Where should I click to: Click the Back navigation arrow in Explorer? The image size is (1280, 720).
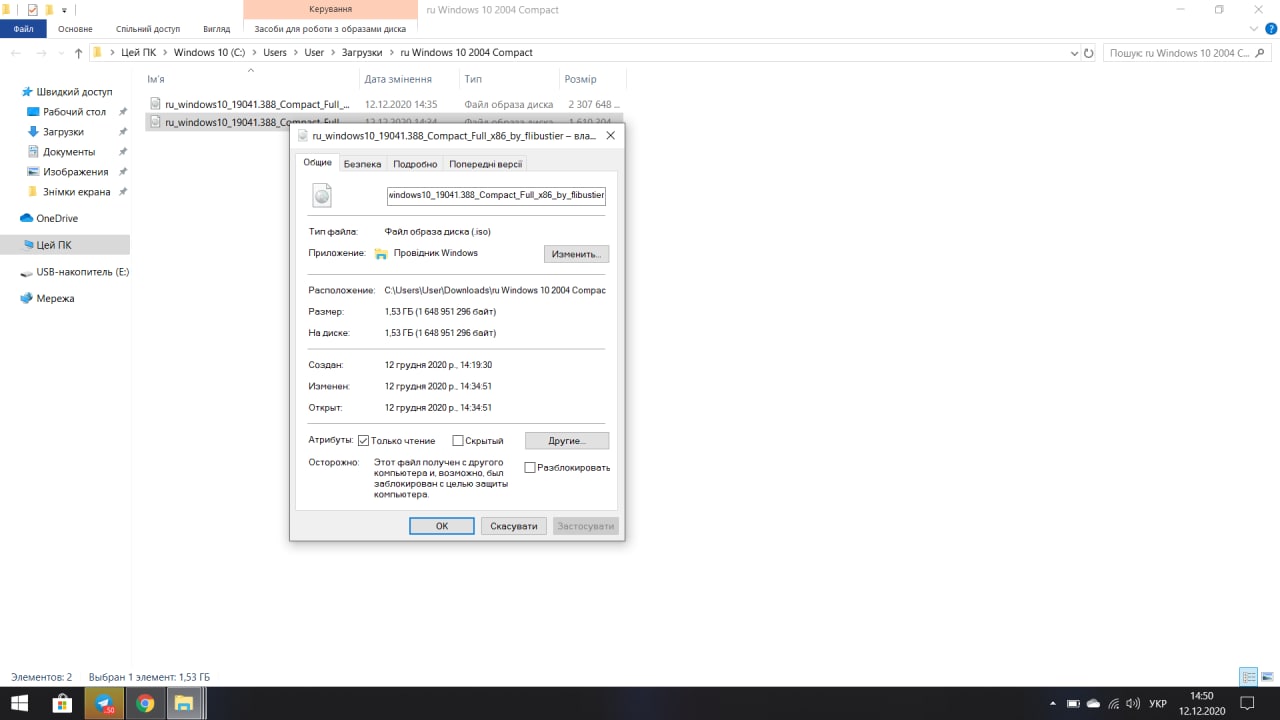click(16, 53)
